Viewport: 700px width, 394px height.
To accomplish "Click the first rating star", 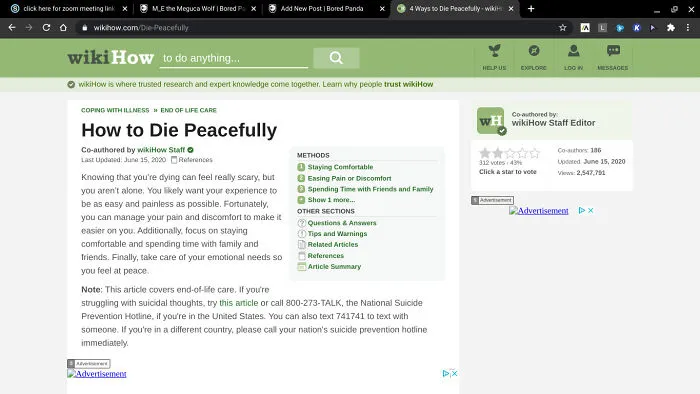I will 485,153.
